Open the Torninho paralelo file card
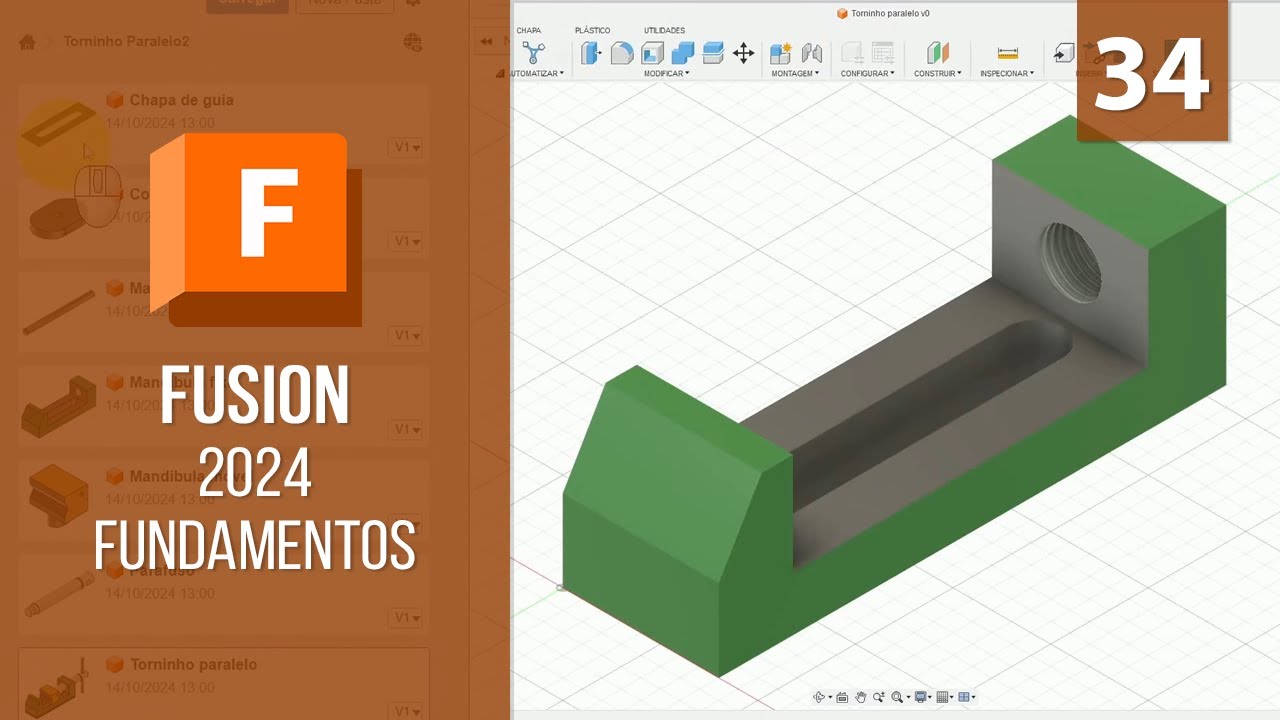 pos(224,683)
